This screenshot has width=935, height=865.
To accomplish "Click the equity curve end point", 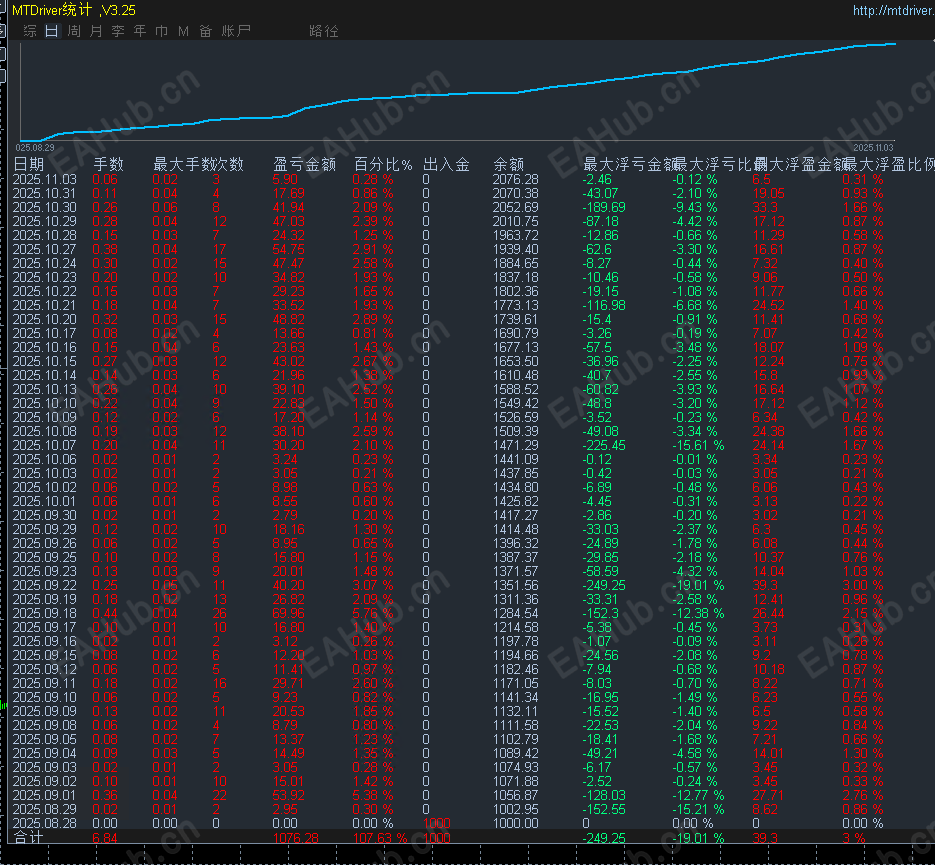I will (895, 44).
